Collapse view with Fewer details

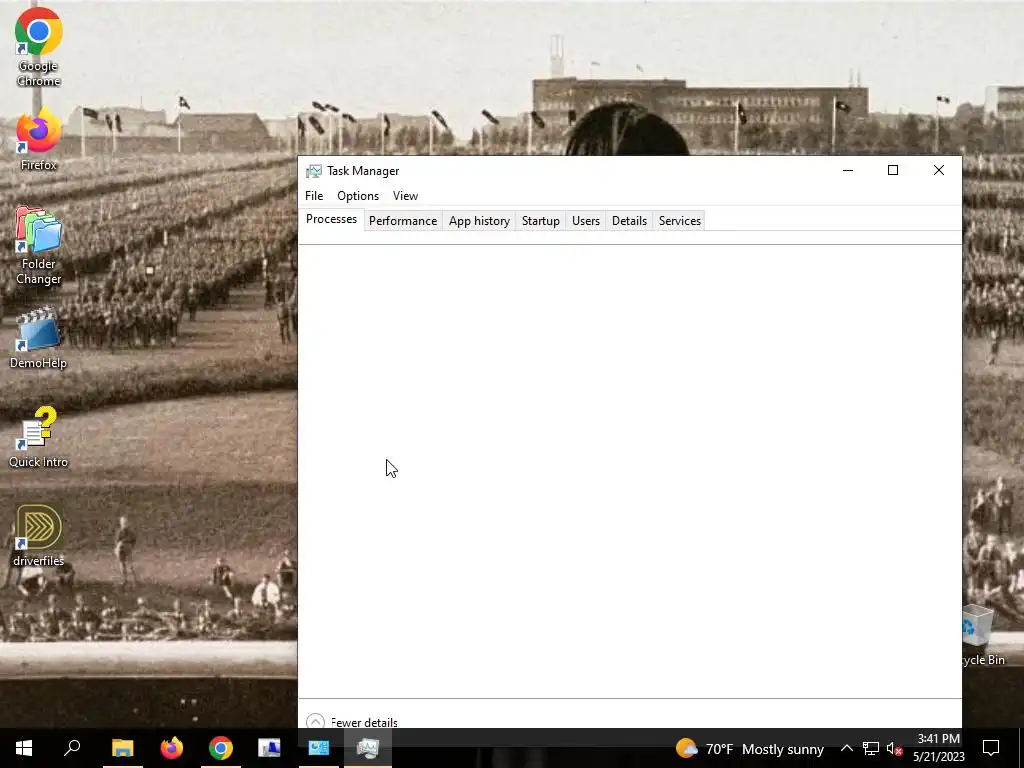pos(352,722)
